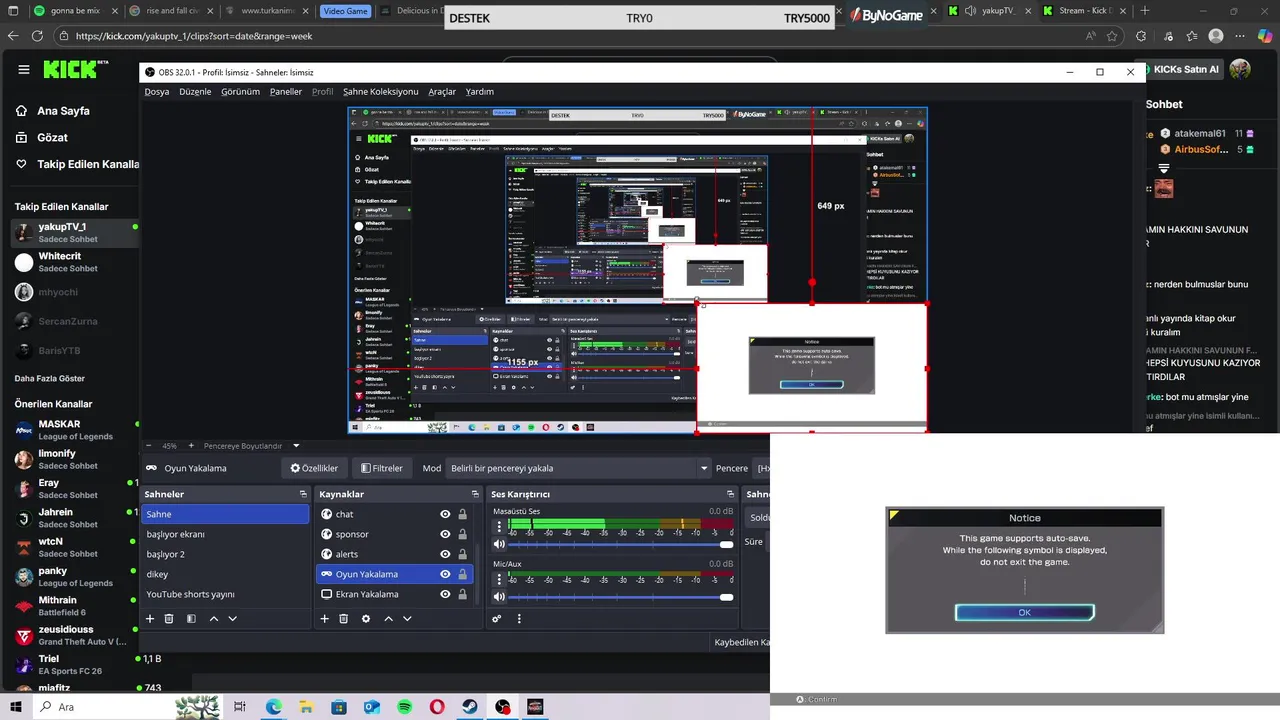Mute Masaüstü Ses speaker icon

point(499,545)
